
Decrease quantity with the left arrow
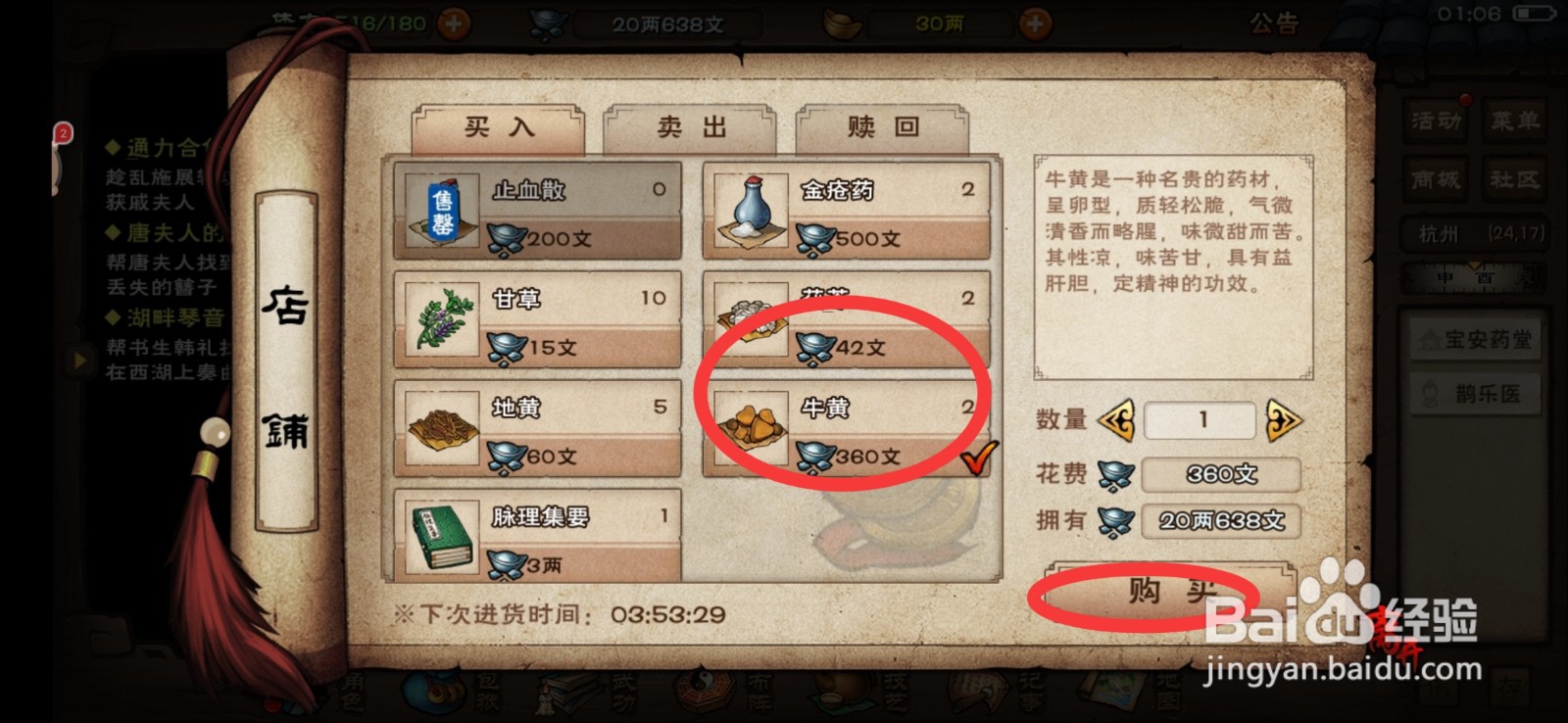tap(1117, 421)
